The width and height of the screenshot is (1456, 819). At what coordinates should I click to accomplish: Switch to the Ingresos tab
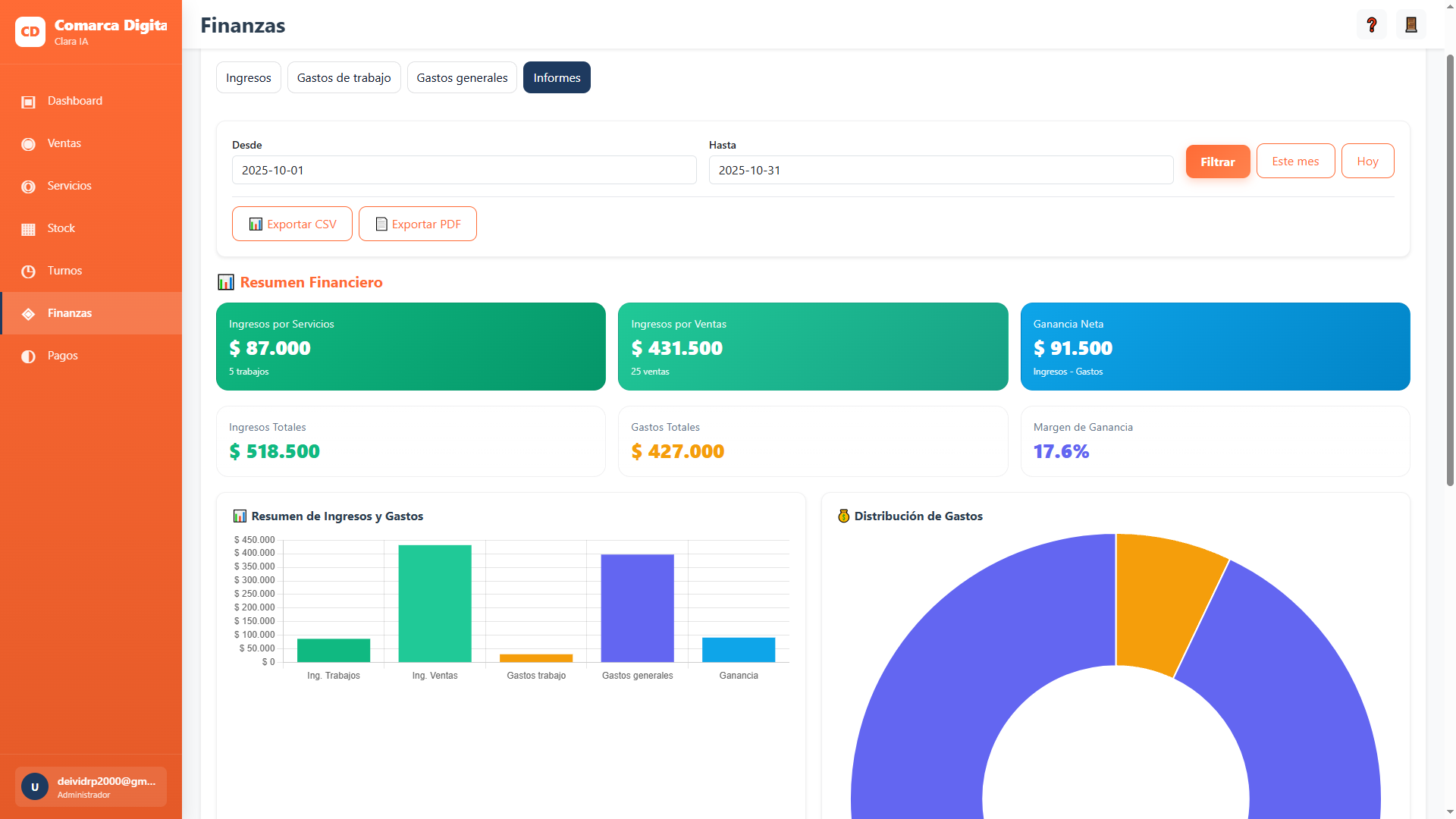coord(248,77)
